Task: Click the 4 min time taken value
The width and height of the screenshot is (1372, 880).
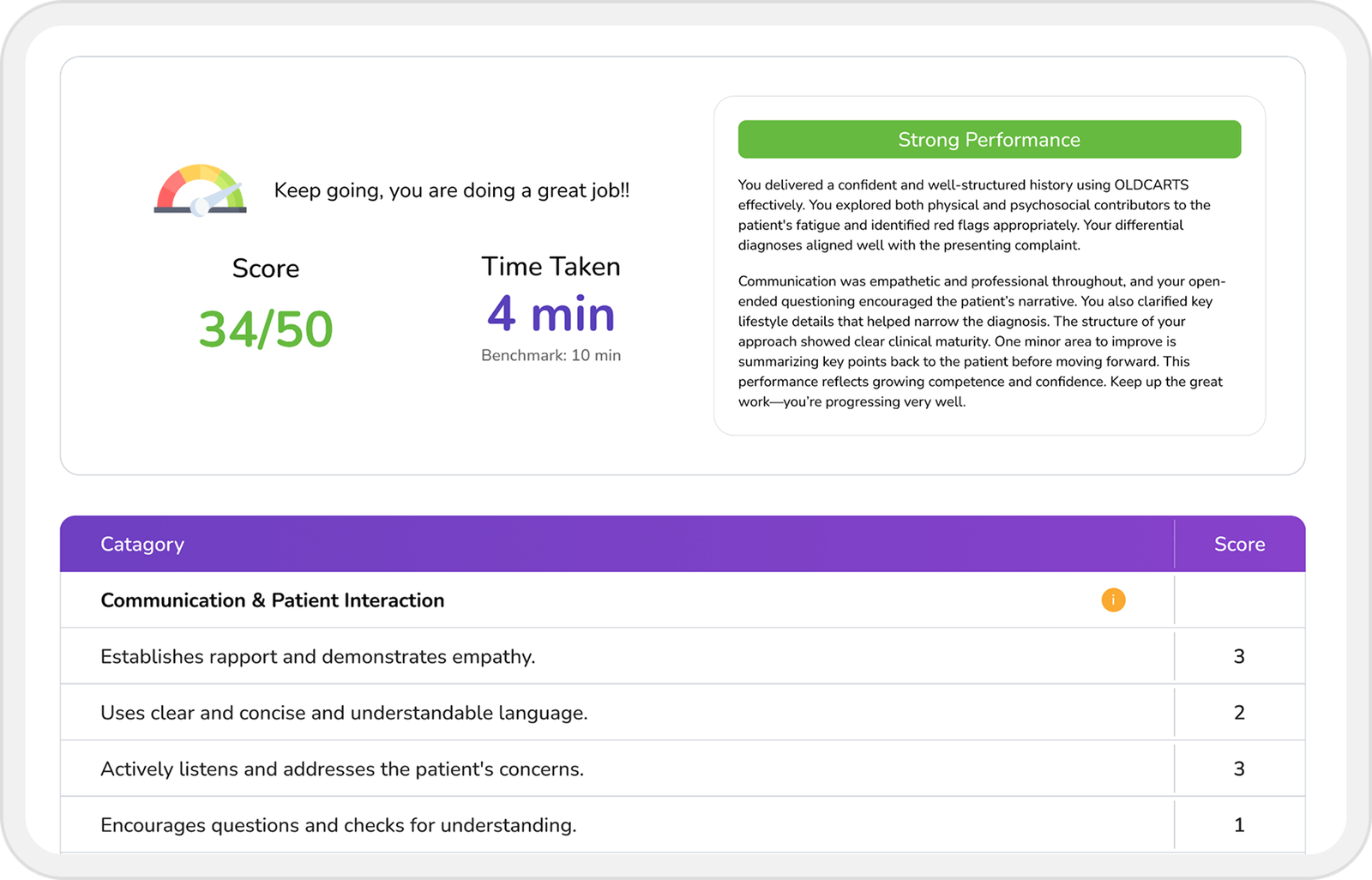Action: [x=551, y=314]
